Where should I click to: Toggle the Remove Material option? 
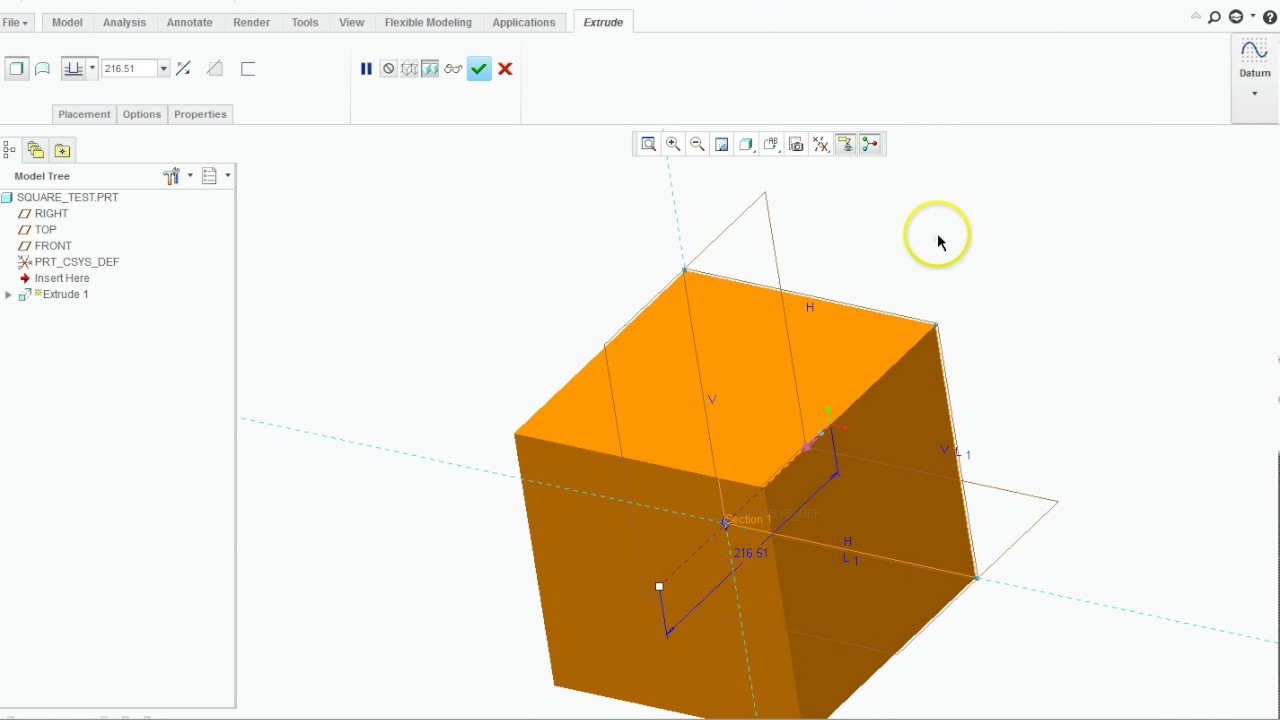click(215, 68)
